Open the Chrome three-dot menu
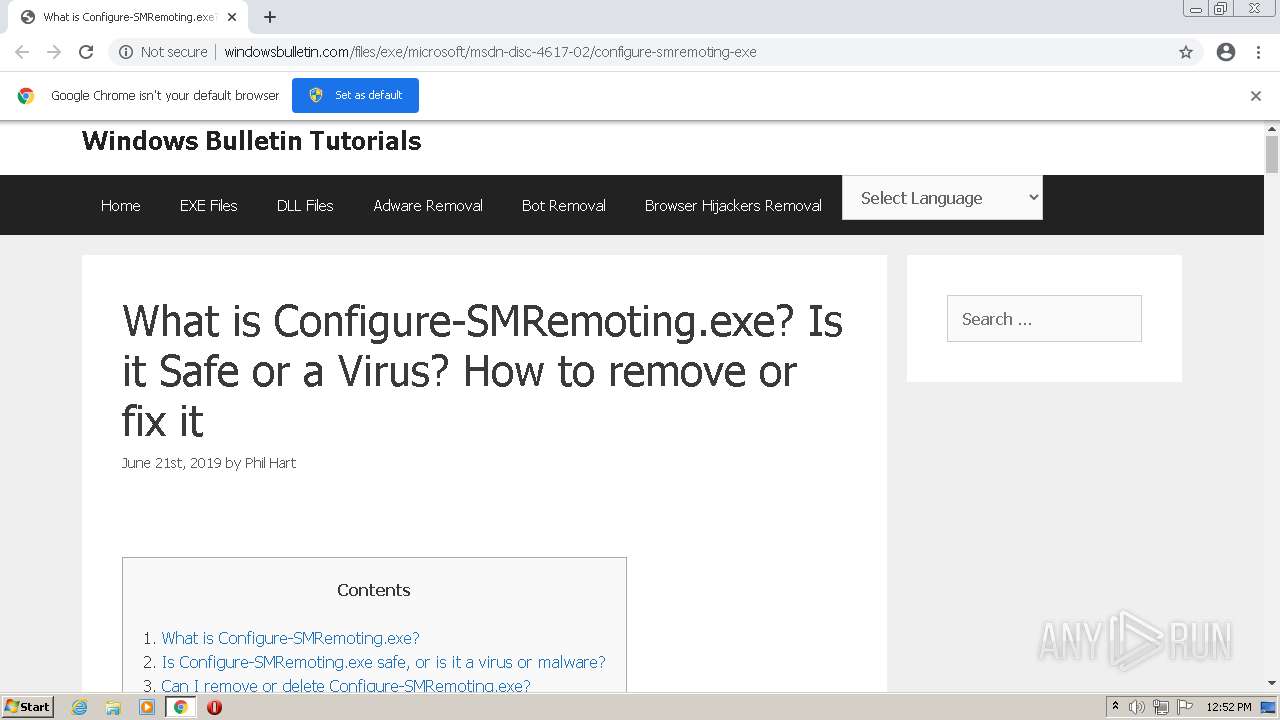Viewport: 1280px width, 720px height. point(1259,52)
